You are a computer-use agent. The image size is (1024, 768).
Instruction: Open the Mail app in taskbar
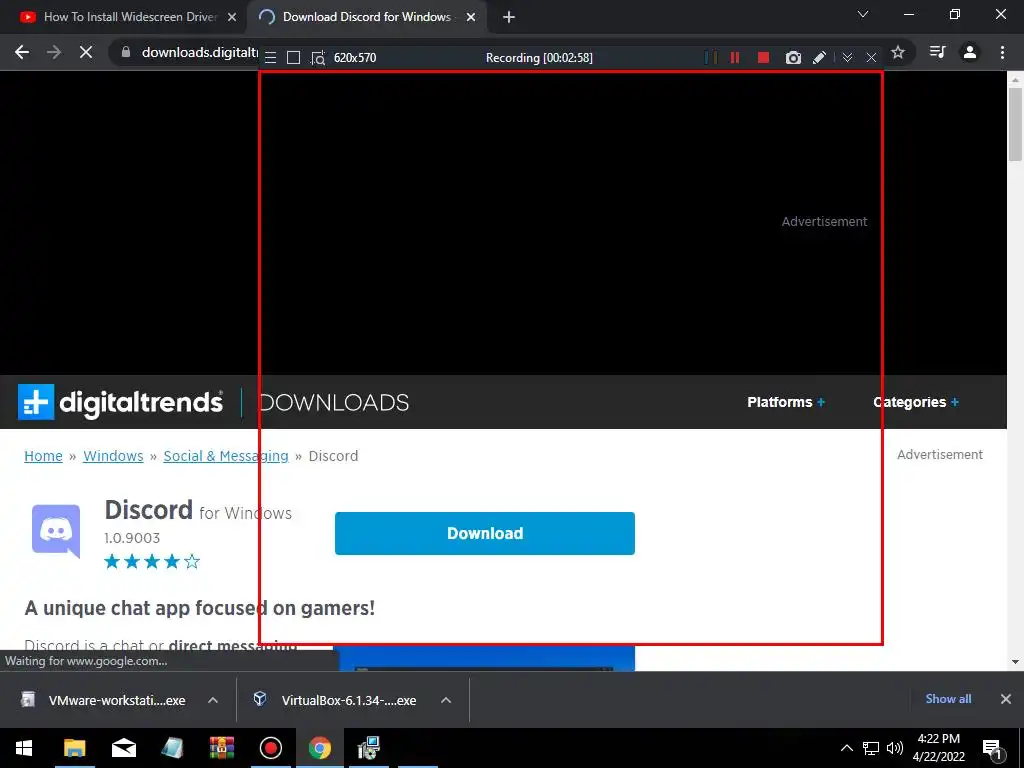click(x=123, y=748)
